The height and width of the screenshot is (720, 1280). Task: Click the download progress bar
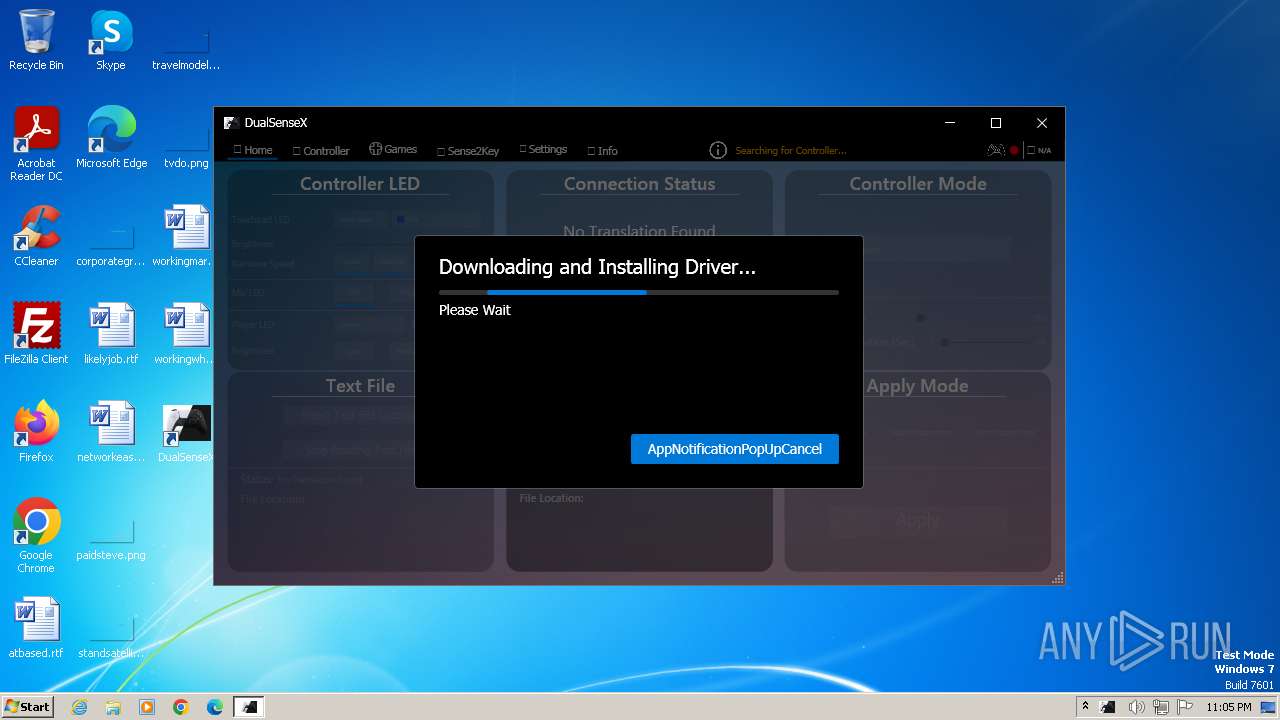[638, 292]
